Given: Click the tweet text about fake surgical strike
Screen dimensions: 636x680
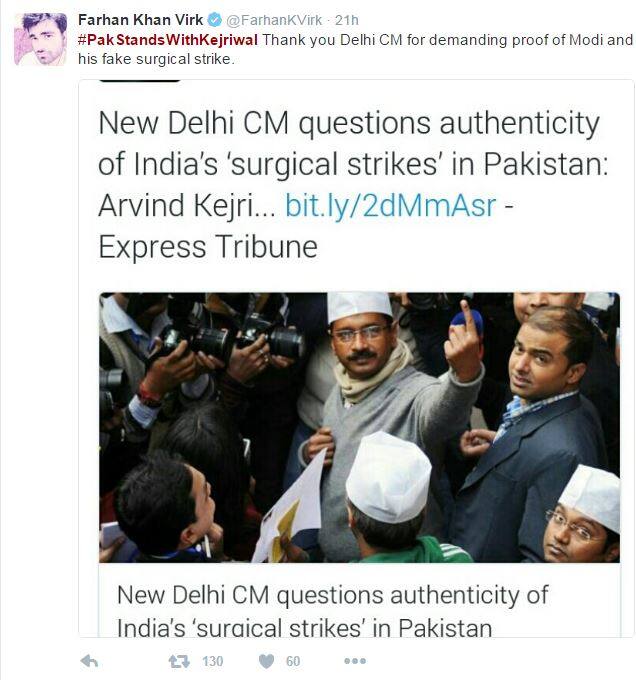Looking at the screenshot, I should click(x=356, y=49).
